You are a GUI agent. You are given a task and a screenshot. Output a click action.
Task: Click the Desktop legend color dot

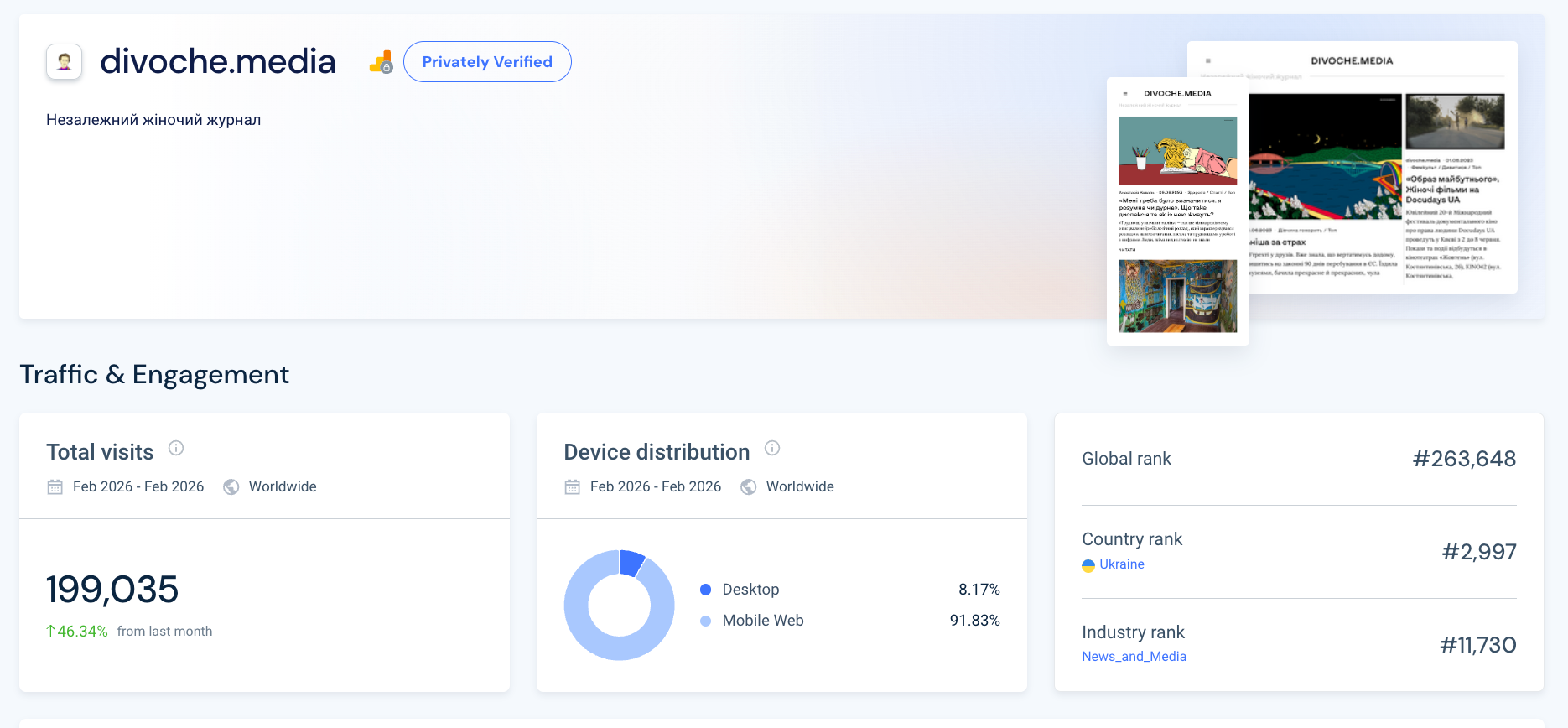pyautogui.click(x=705, y=590)
